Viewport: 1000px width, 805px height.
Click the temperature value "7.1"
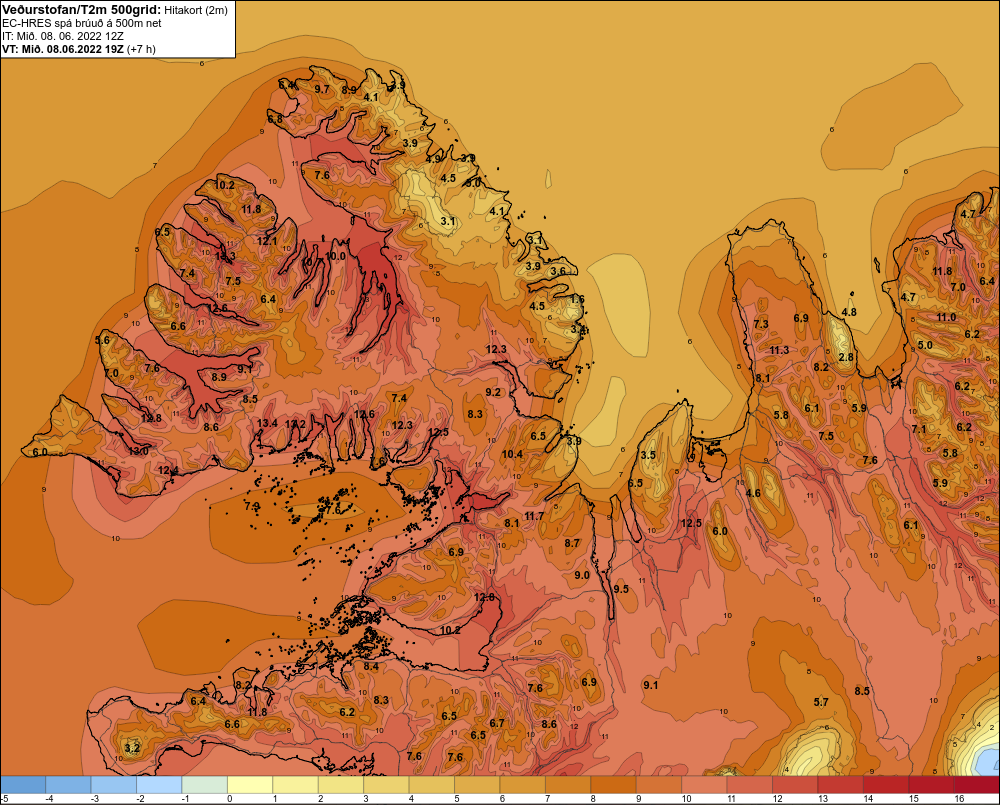[918, 429]
